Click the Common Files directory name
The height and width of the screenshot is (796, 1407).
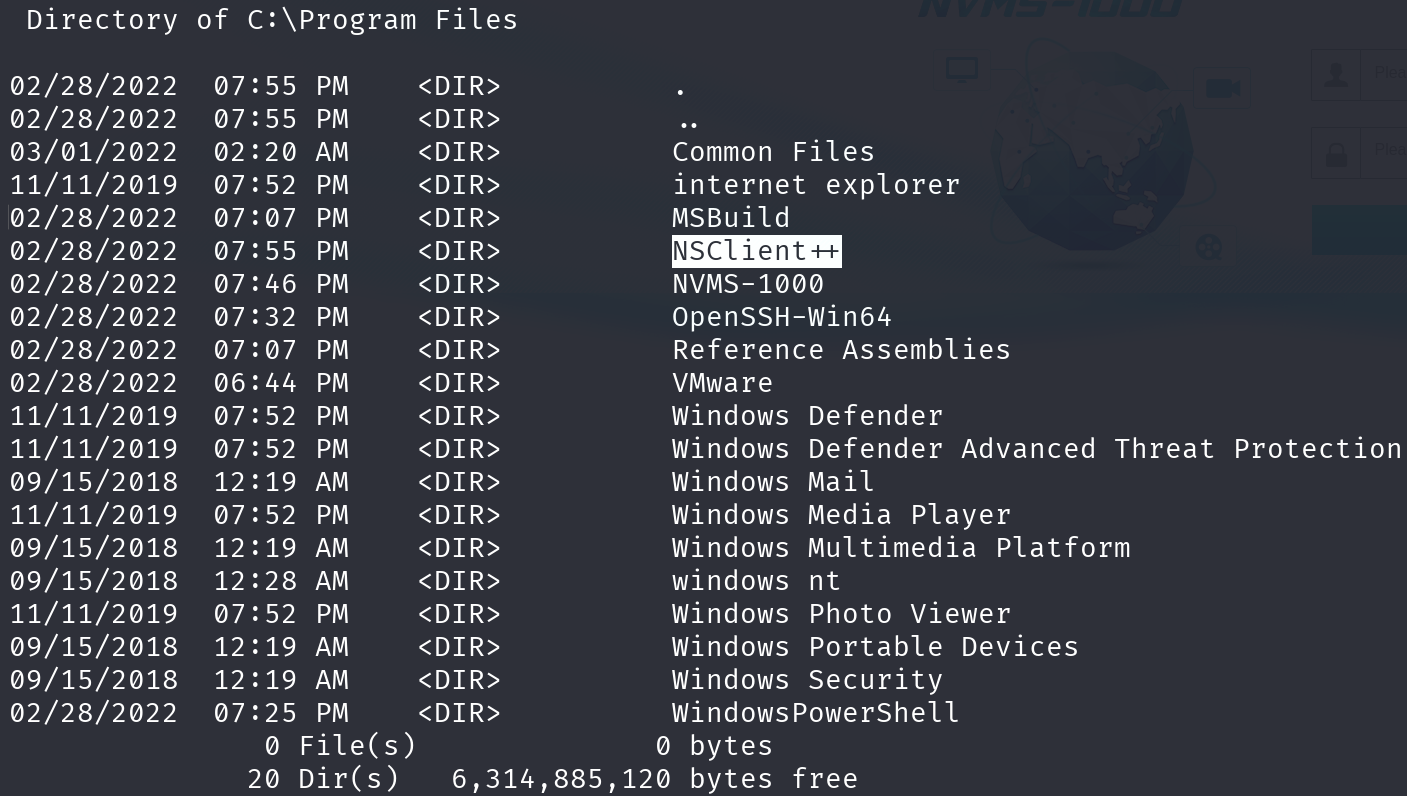(x=774, y=152)
